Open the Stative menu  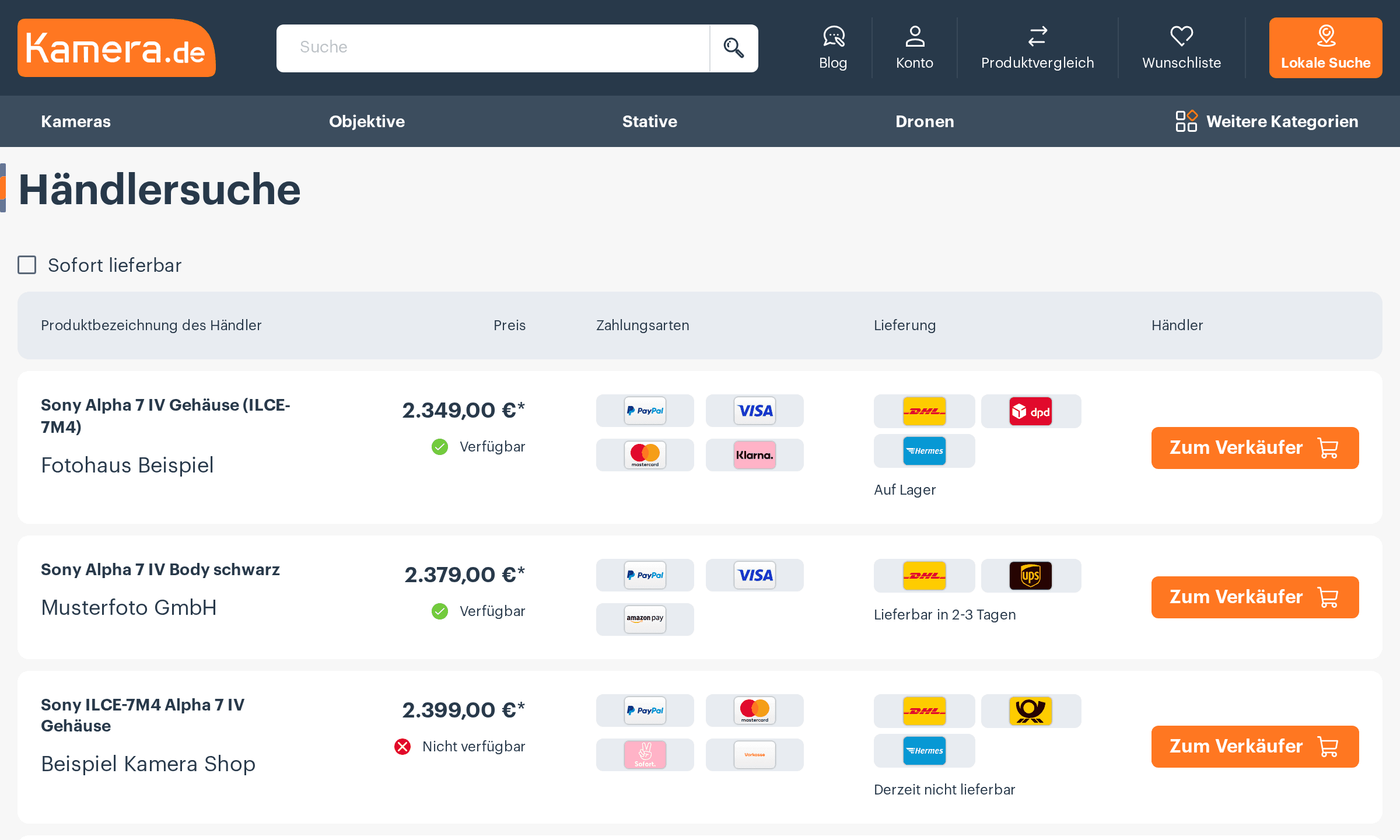coord(650,121)
